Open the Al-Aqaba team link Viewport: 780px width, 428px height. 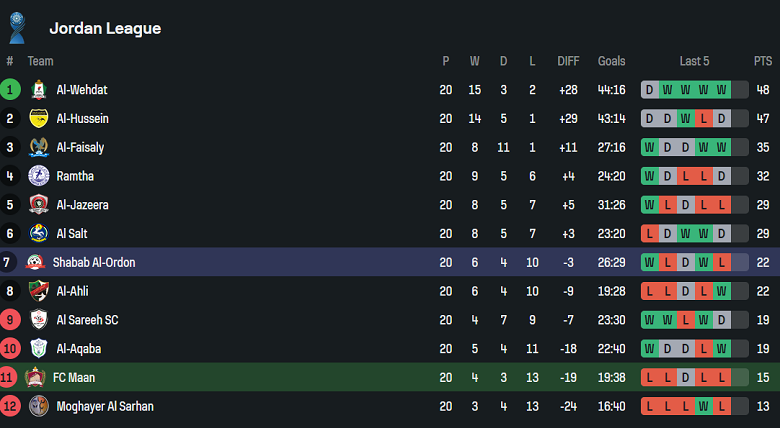click(78, 349)
